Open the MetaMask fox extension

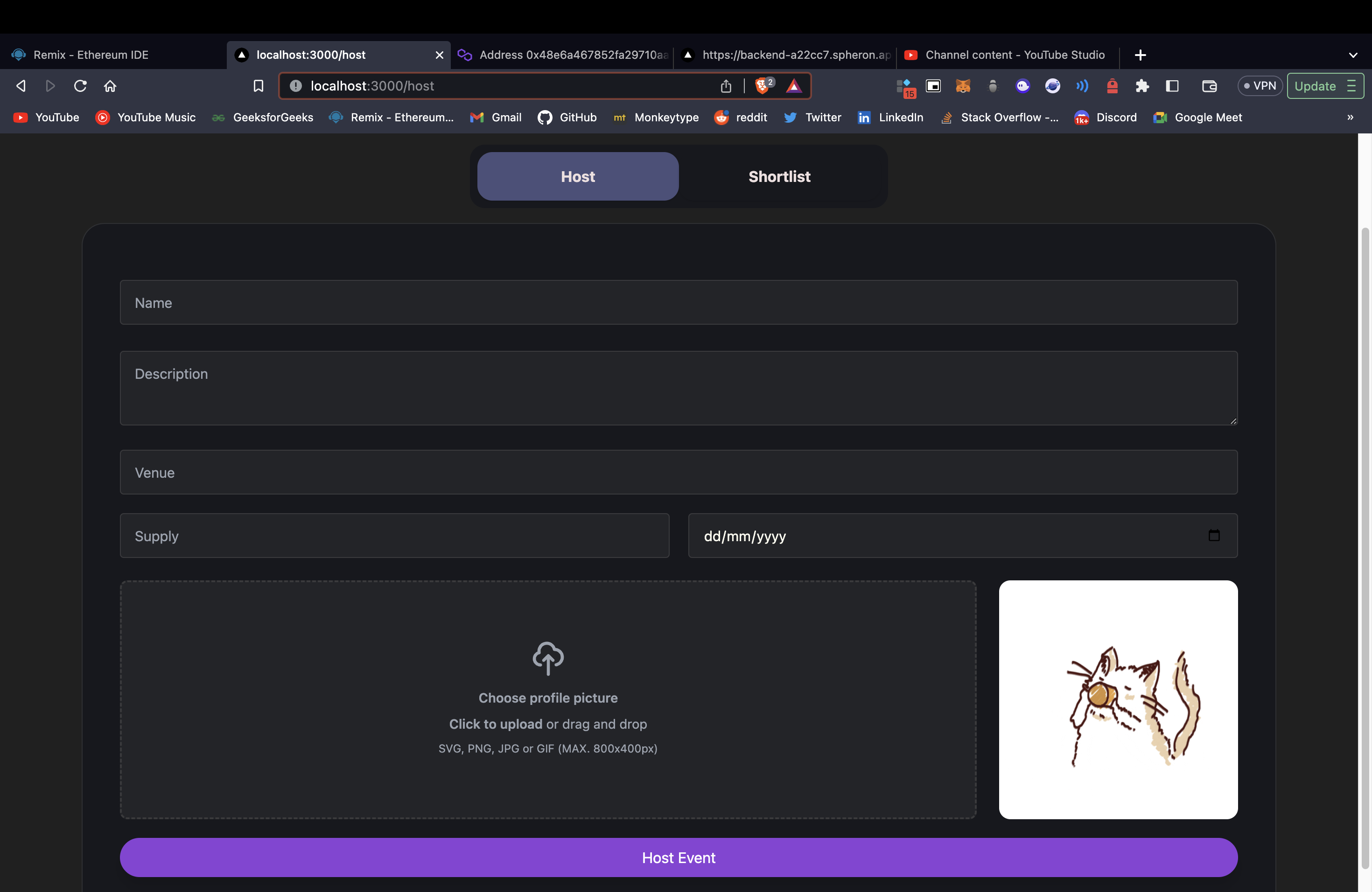[963, 86]
